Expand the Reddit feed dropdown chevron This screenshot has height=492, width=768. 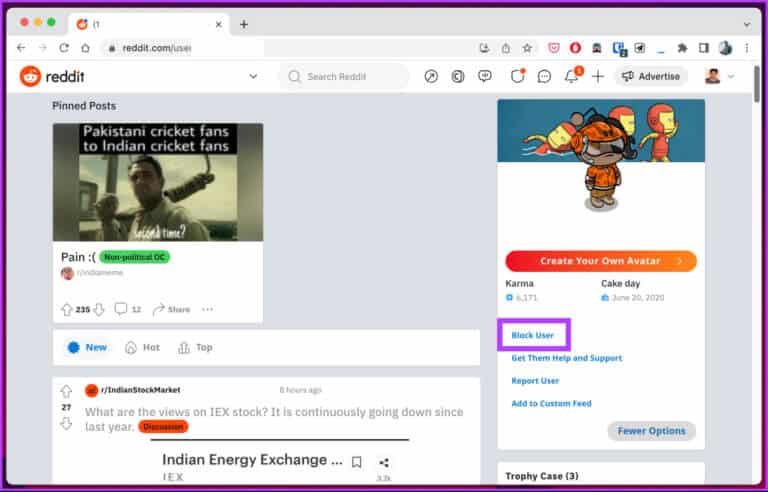click(x=253, y=76)
